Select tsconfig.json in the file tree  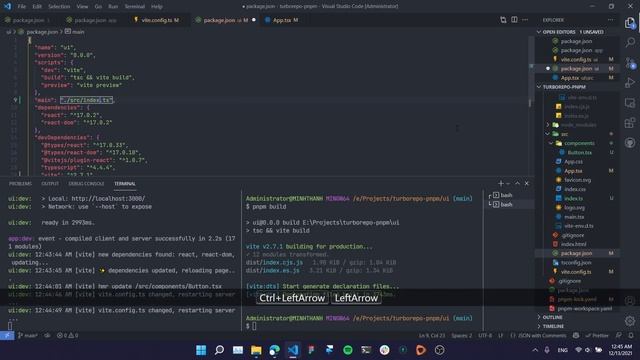coord(576,262)
